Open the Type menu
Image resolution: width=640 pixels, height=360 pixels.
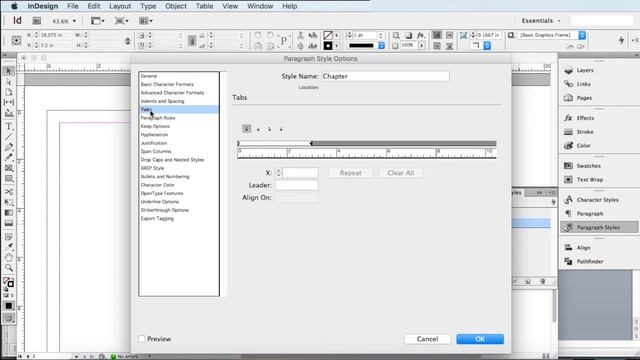[x=148, y=6]
